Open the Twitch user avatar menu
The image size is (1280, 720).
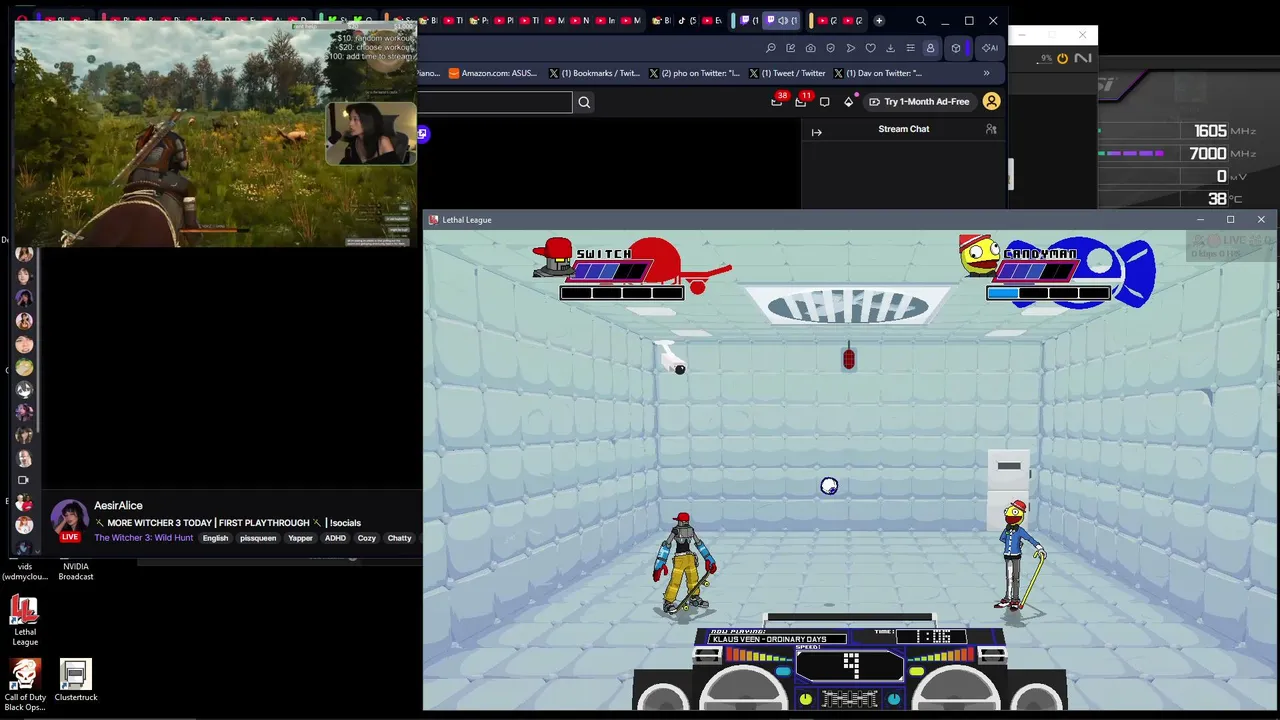991,101
